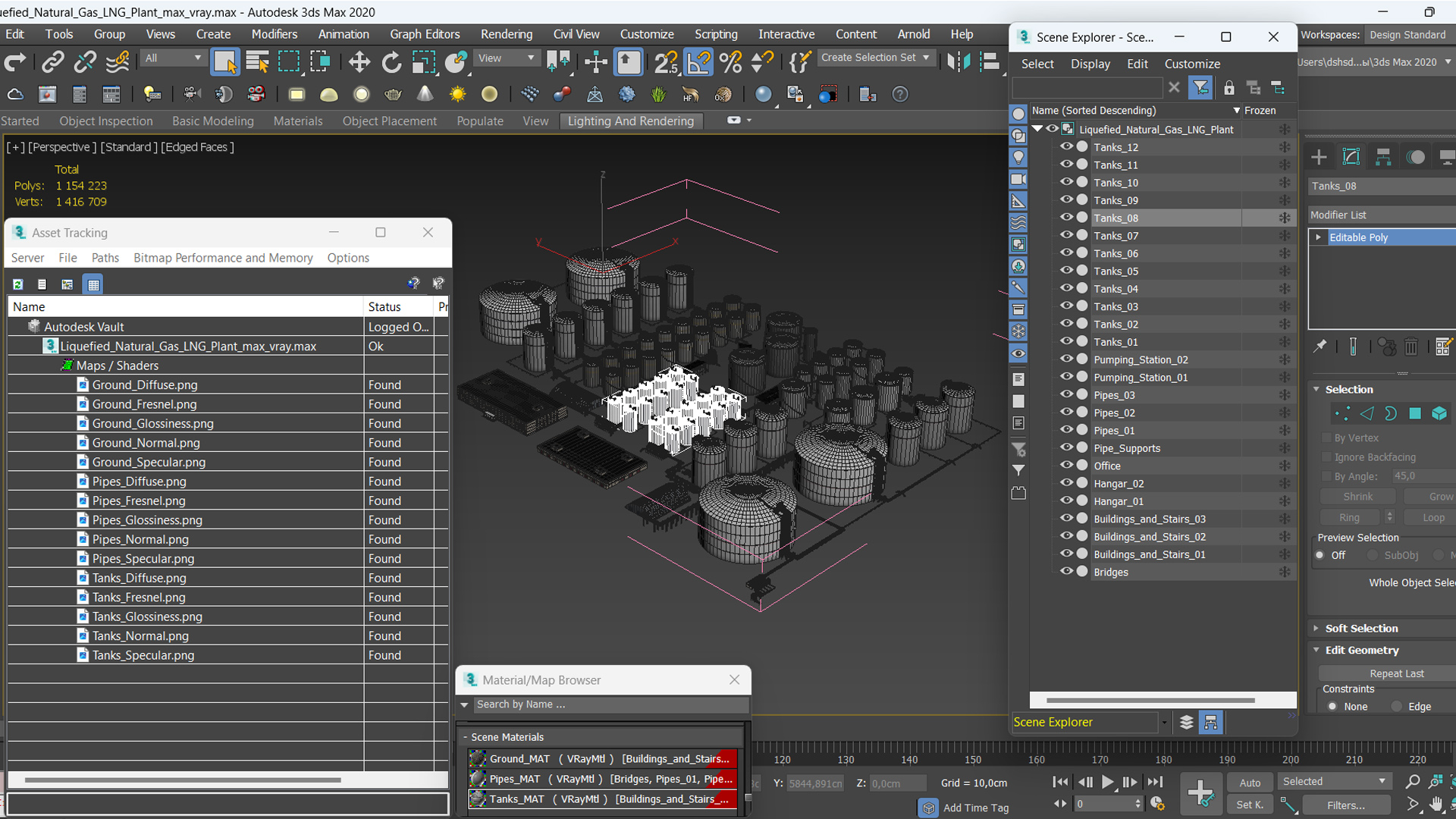
Task: Switch to the Object Placement tab
Action: [x=389, y=121]
